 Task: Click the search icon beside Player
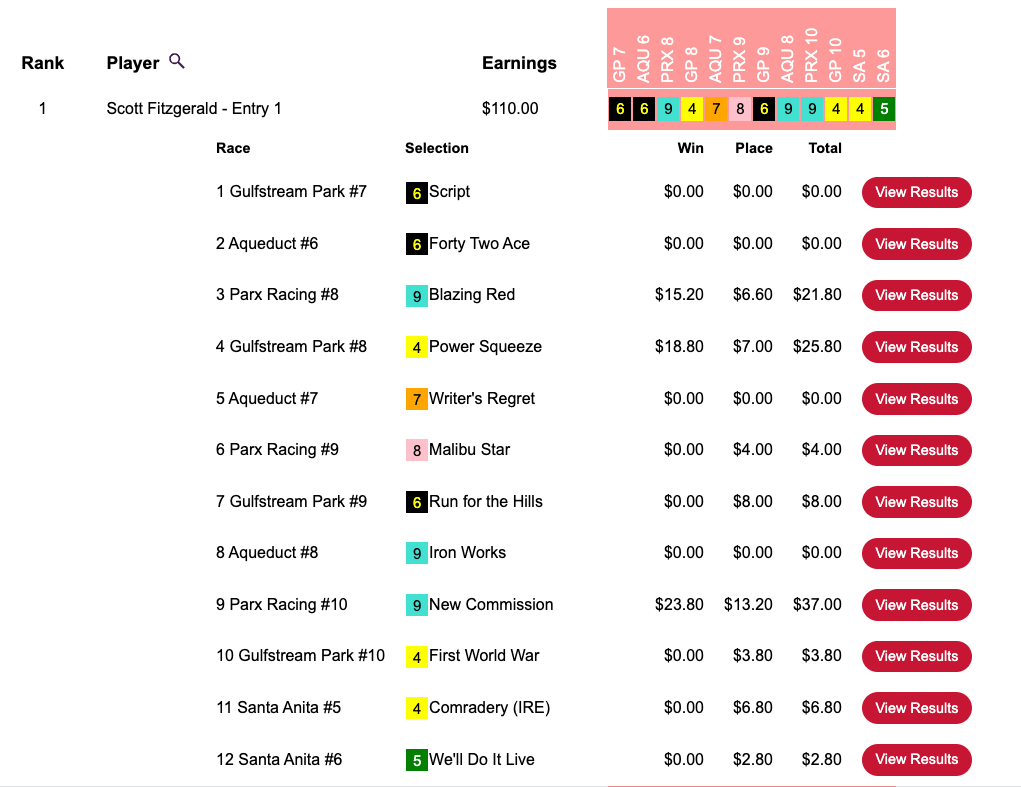pos(177,61)
